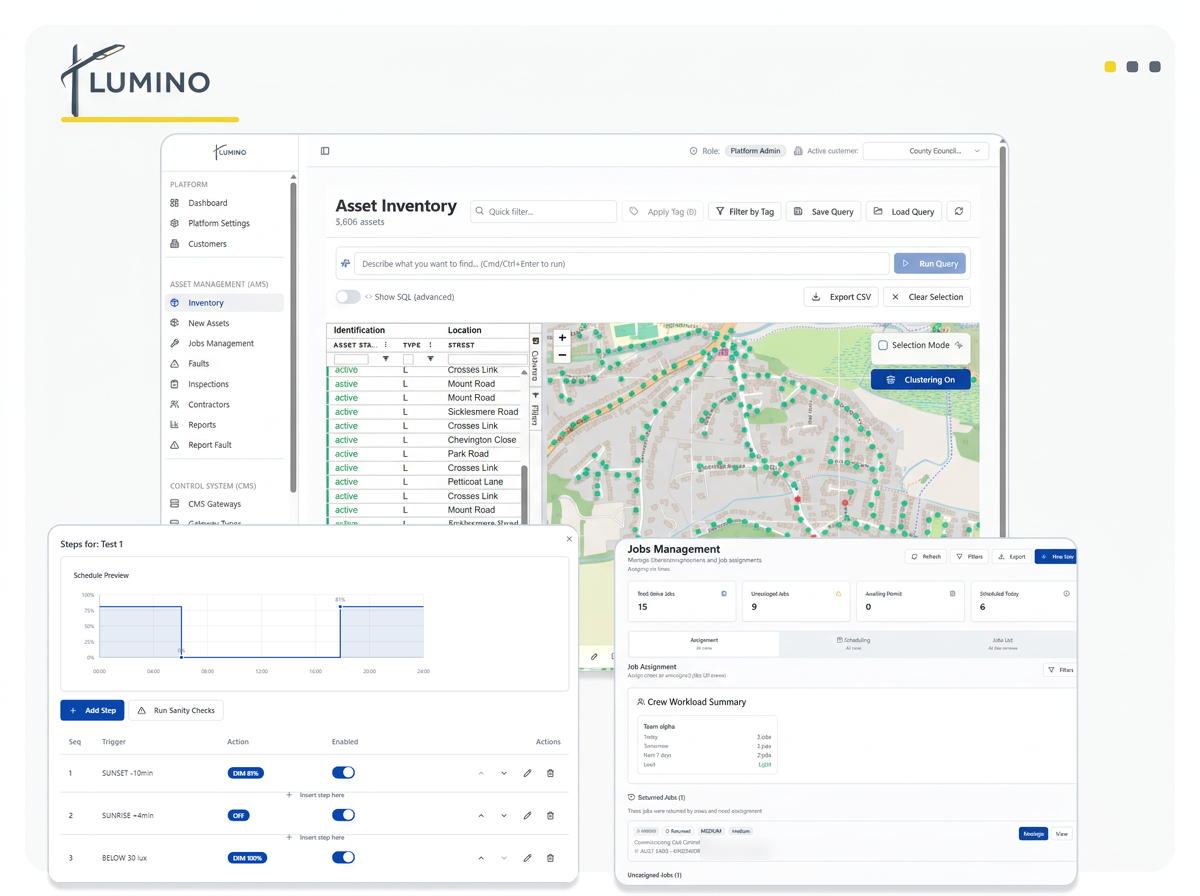Focus the Quick filter search field

pyautogui.click(x=543, y=211)
